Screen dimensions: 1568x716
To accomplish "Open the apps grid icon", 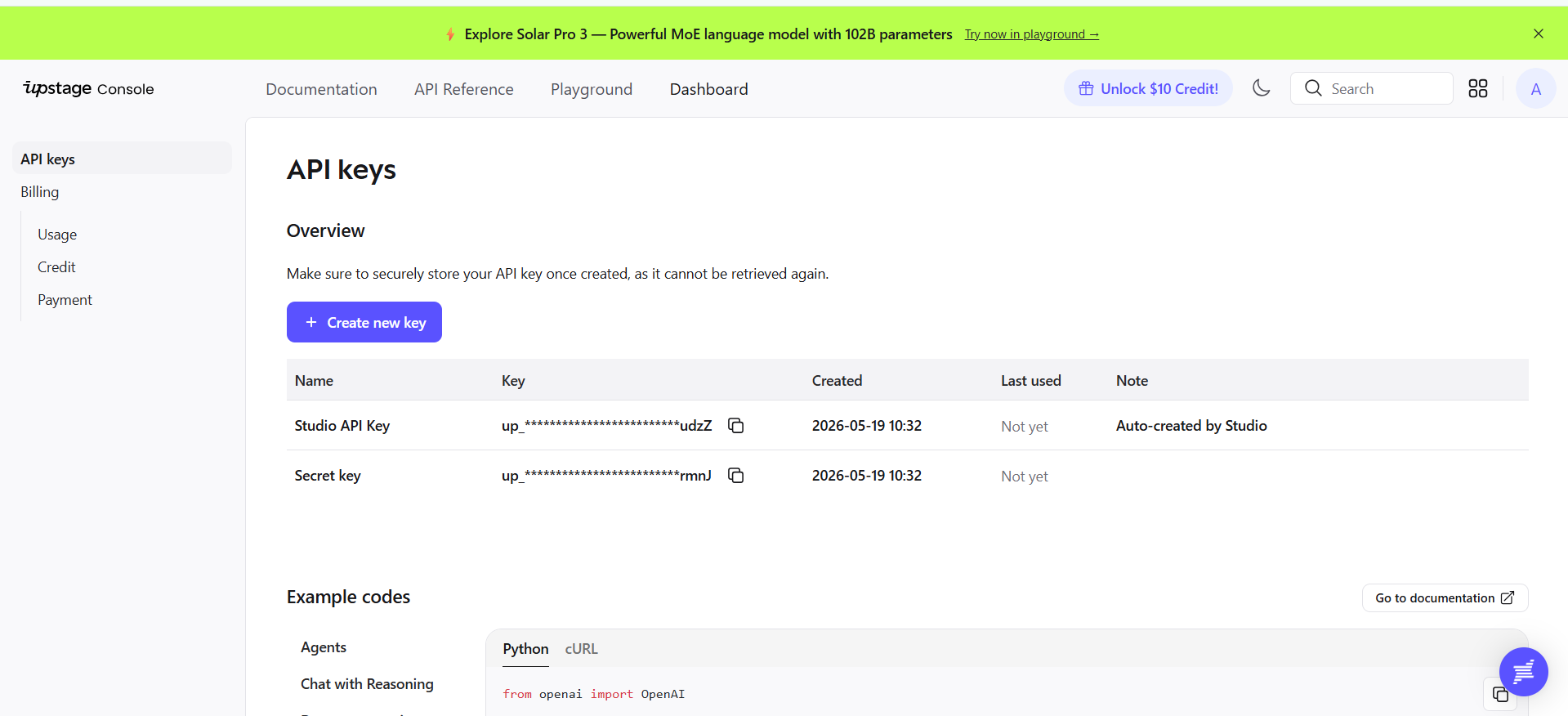I will point(1477,88).
